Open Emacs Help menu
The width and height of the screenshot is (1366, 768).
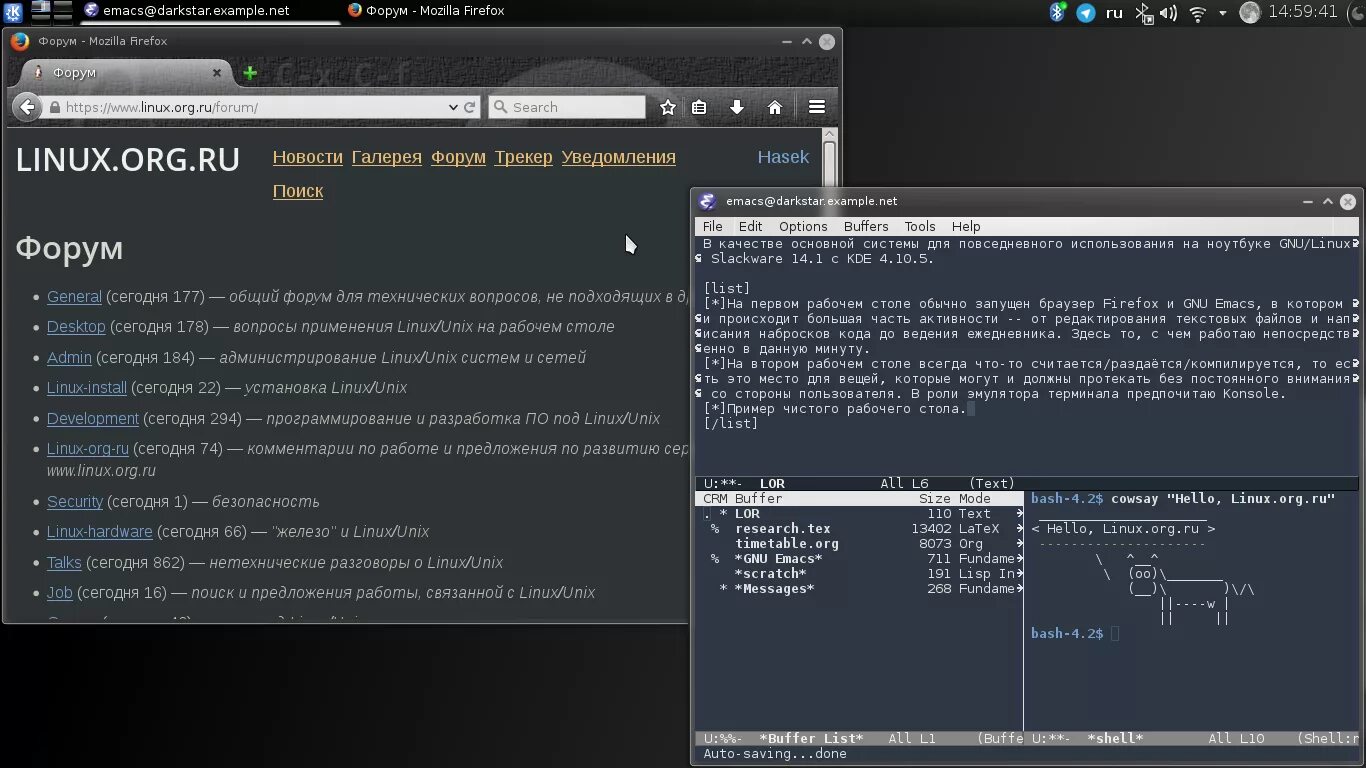tap(966, 226)
